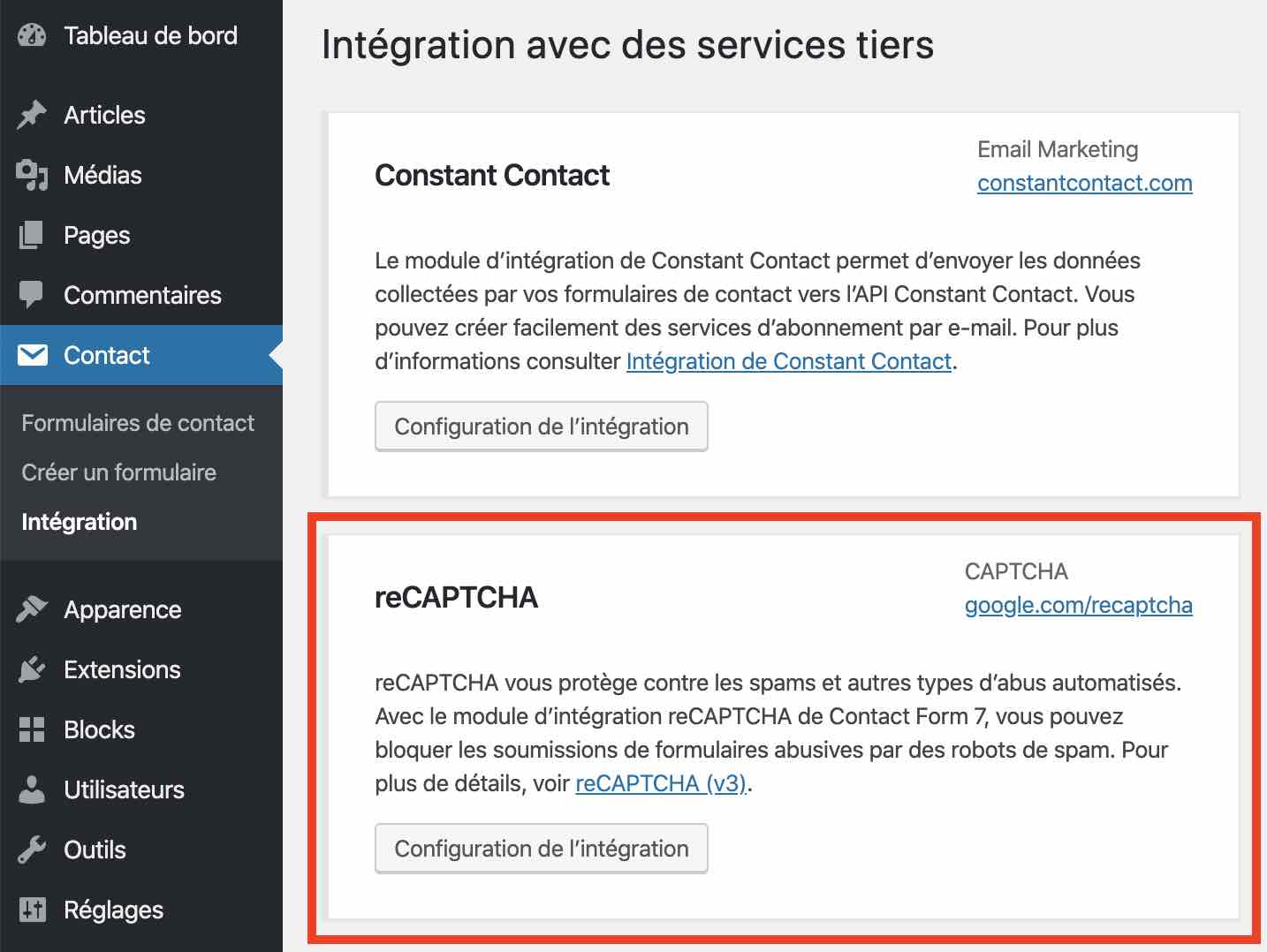
Task: Open the Intégration submenu item
Action: (x=80, y=522)
